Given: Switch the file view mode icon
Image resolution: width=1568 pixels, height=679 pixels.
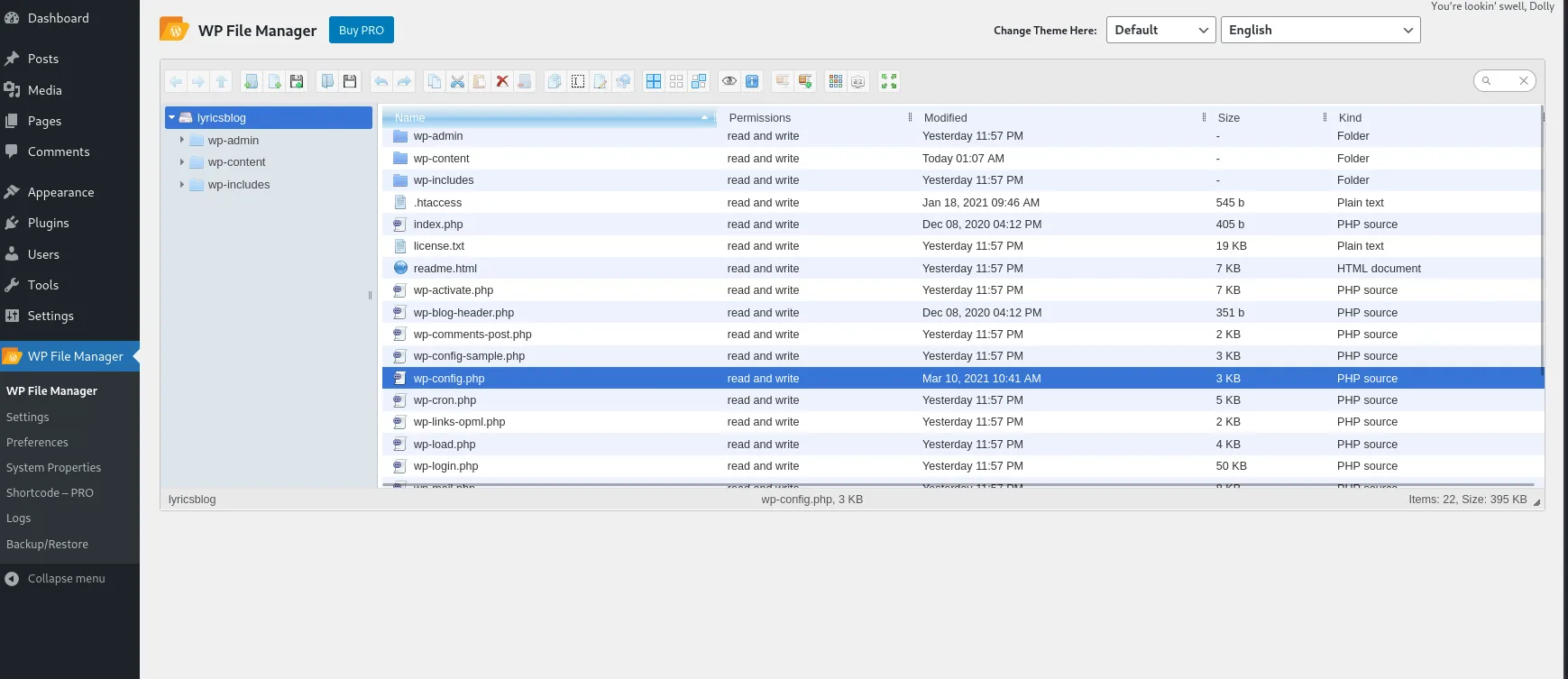Looking at the screenshot, I should click(x=836, y=81).
